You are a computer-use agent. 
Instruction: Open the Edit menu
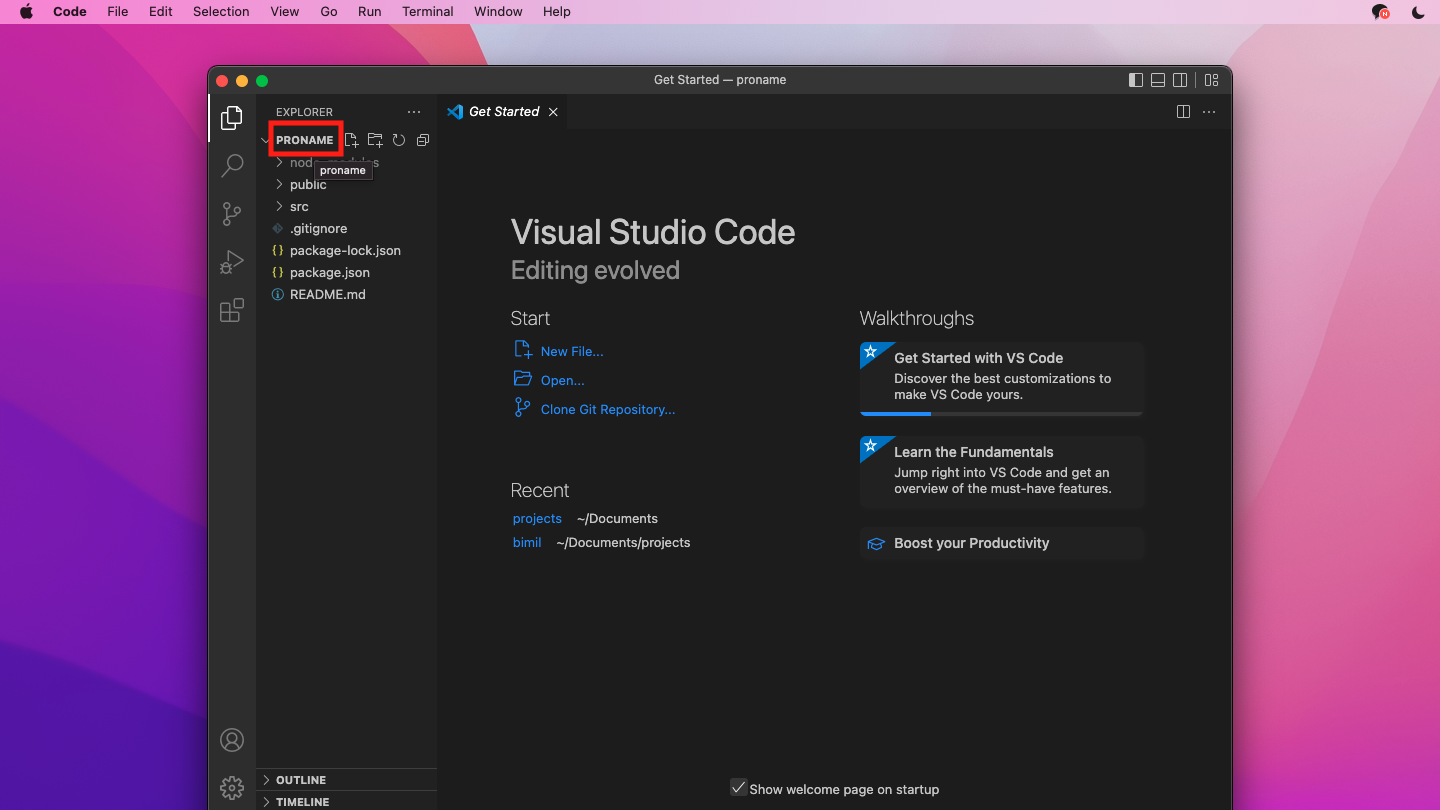[161, 12]
